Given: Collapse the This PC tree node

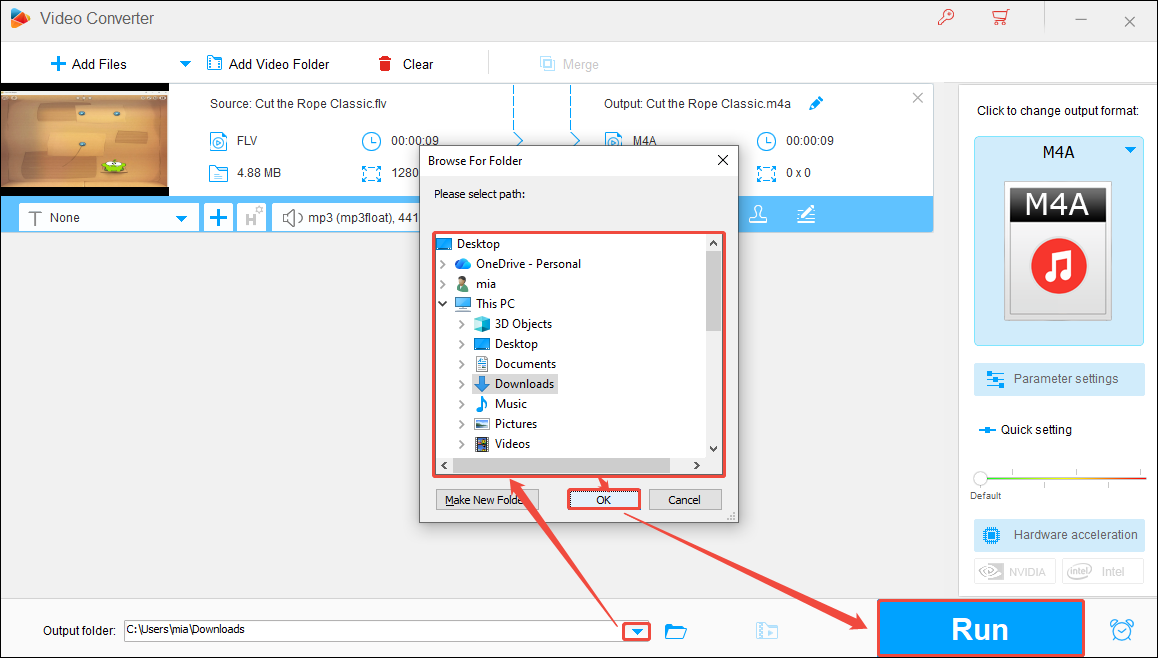Looking at the screenshot, I should (x=443, y=303).
